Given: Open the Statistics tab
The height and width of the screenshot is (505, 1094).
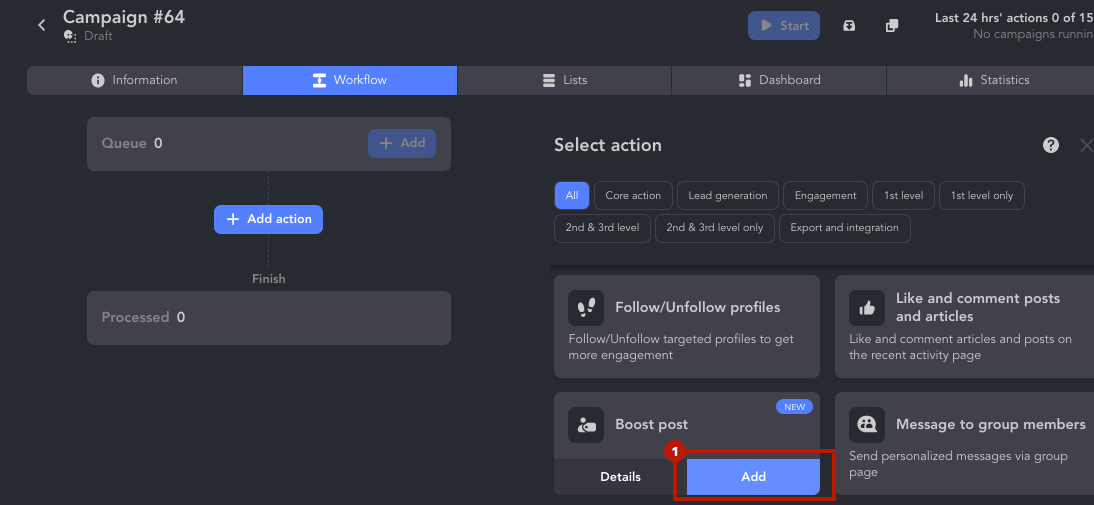Looking at the screenshot, I should [994, 80].
